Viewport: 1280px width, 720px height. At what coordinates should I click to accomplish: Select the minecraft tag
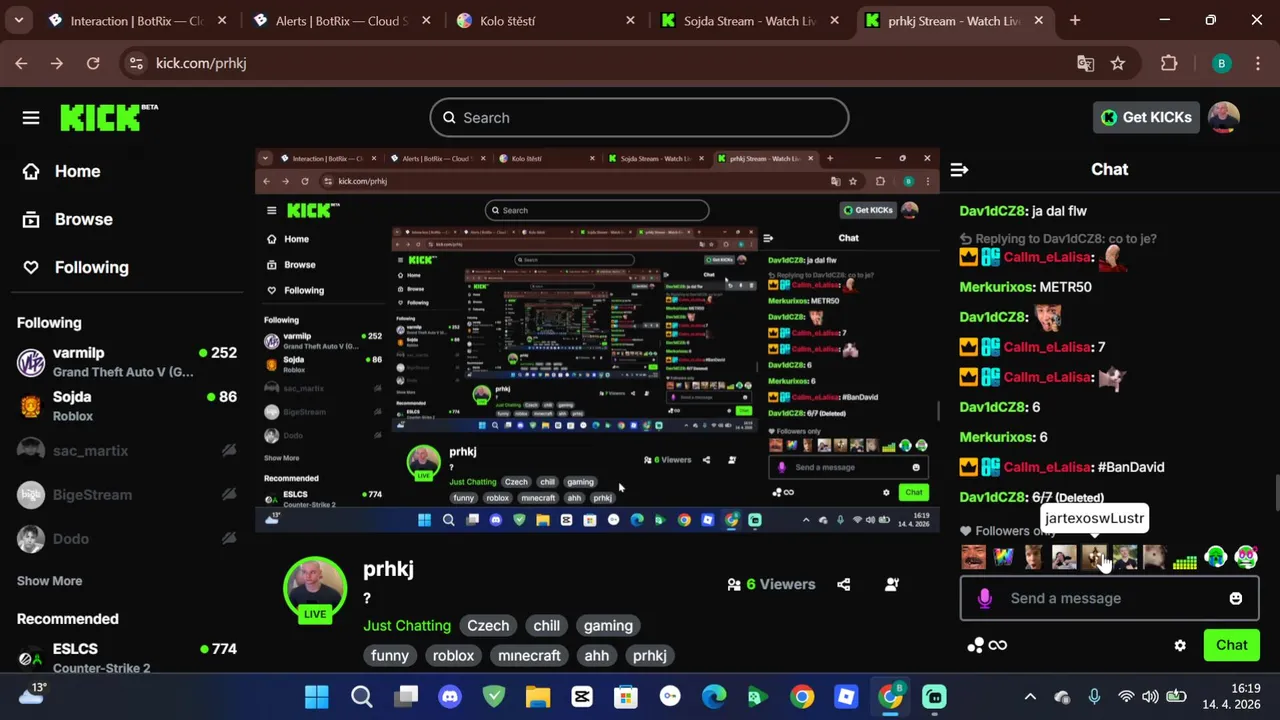tap(529, 656)
